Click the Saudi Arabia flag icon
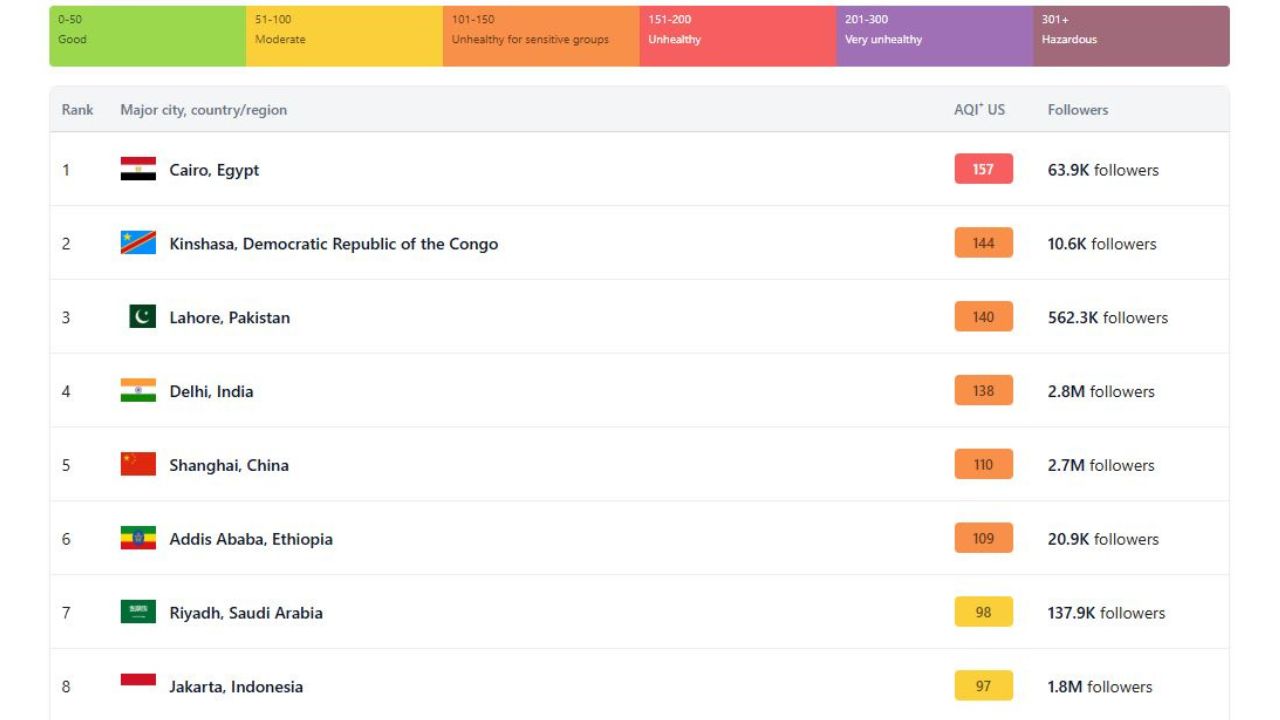The image size is (1280, 720). [x=138, y=612]
